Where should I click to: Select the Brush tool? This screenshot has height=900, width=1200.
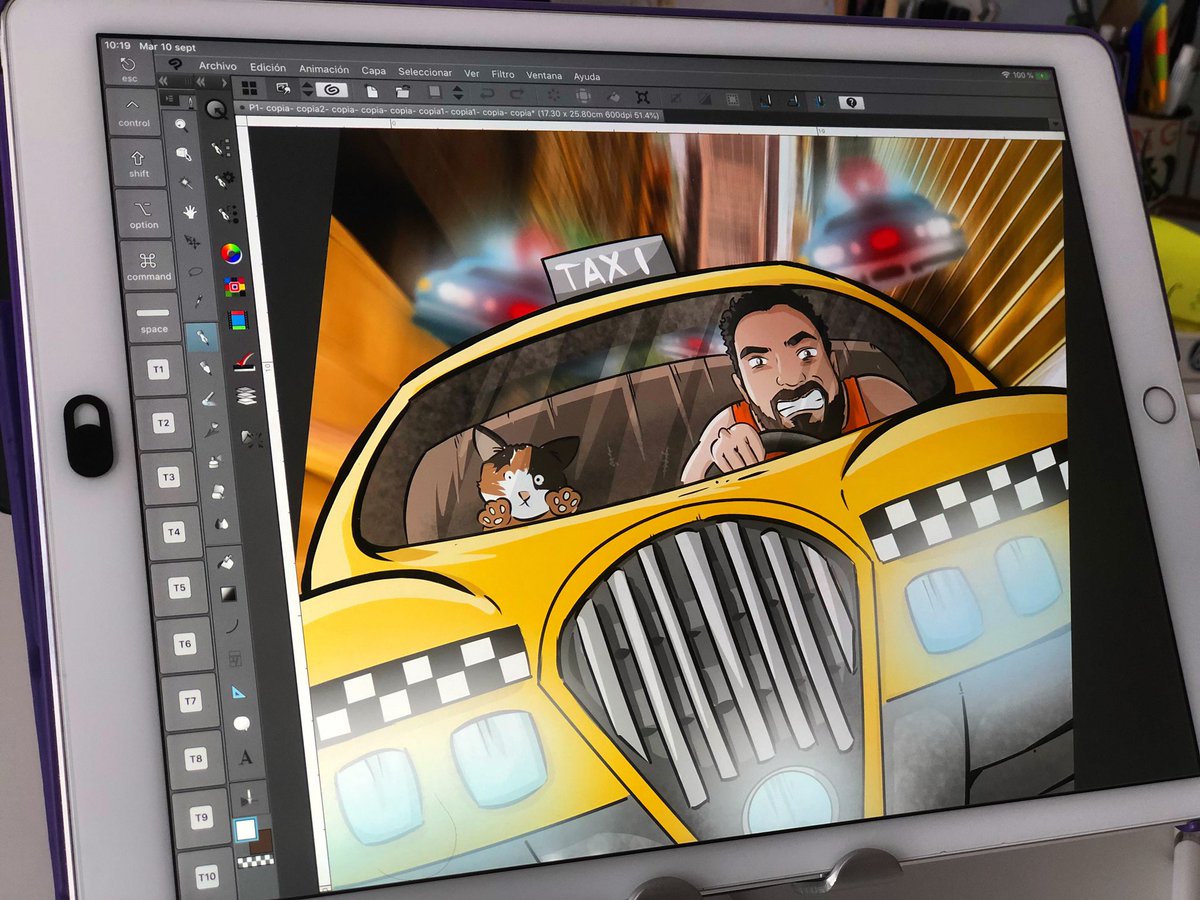click(x=208, y=399)
